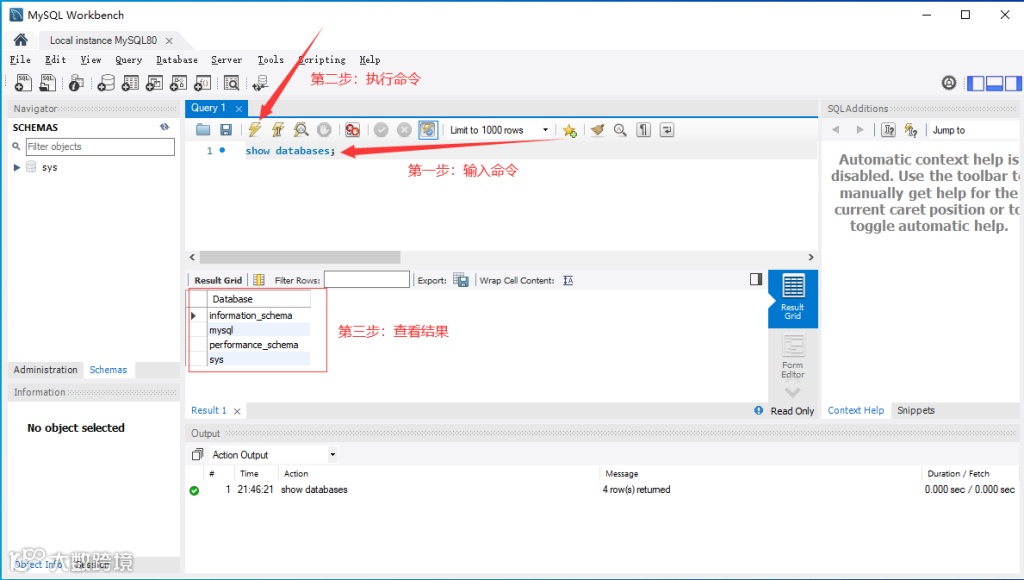The width and height of the screenshot is (1024, 580).
Task: Create a new table icon
Action: point(130,83)
